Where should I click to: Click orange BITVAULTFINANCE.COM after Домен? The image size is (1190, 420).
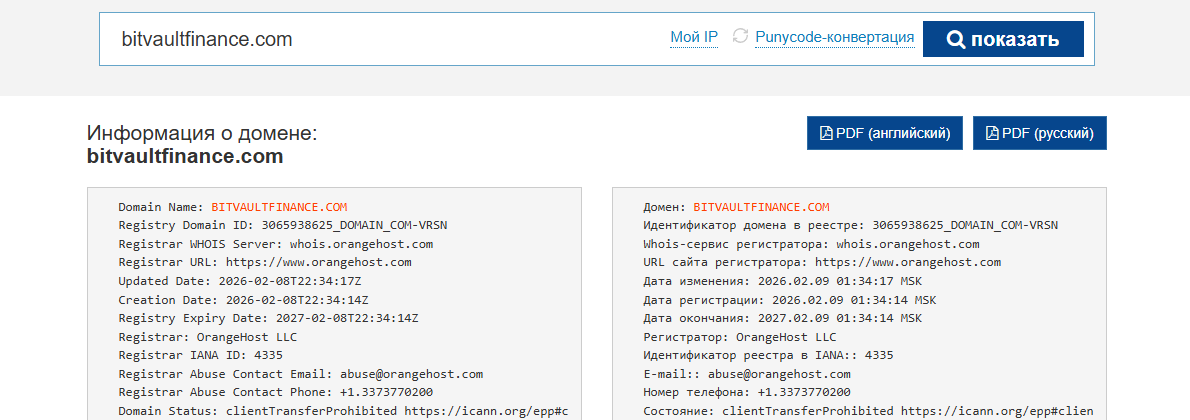(761, 207)
